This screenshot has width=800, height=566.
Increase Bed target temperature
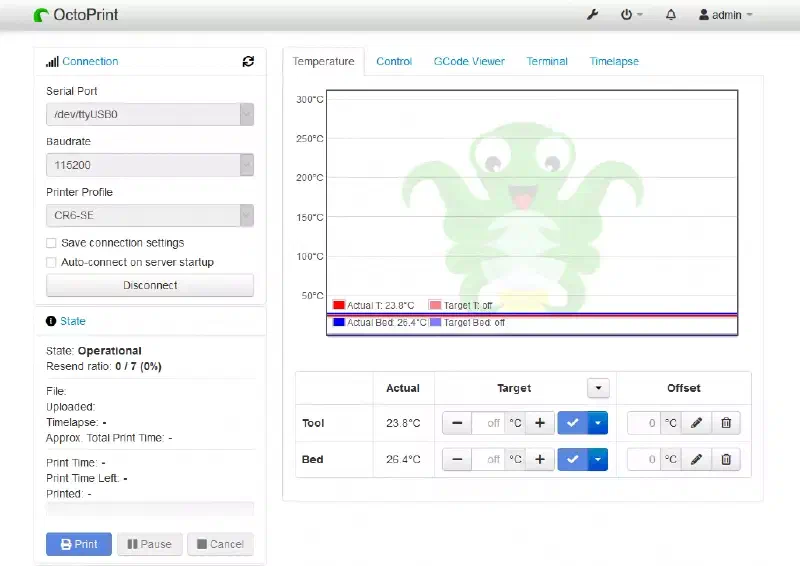(x=540, y=459)
